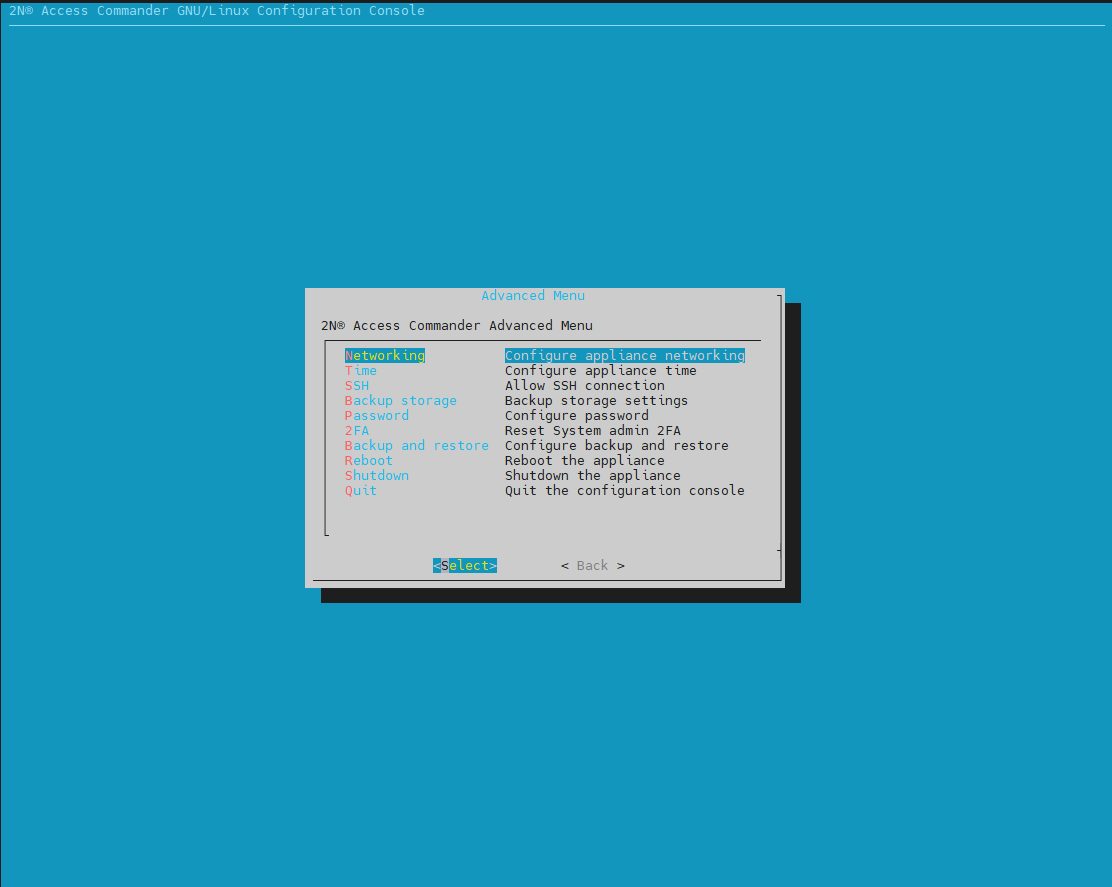Screen dimensions: 1112x887
Task: Click 'Reboot the appliance' description
Action: pos(584,460)
